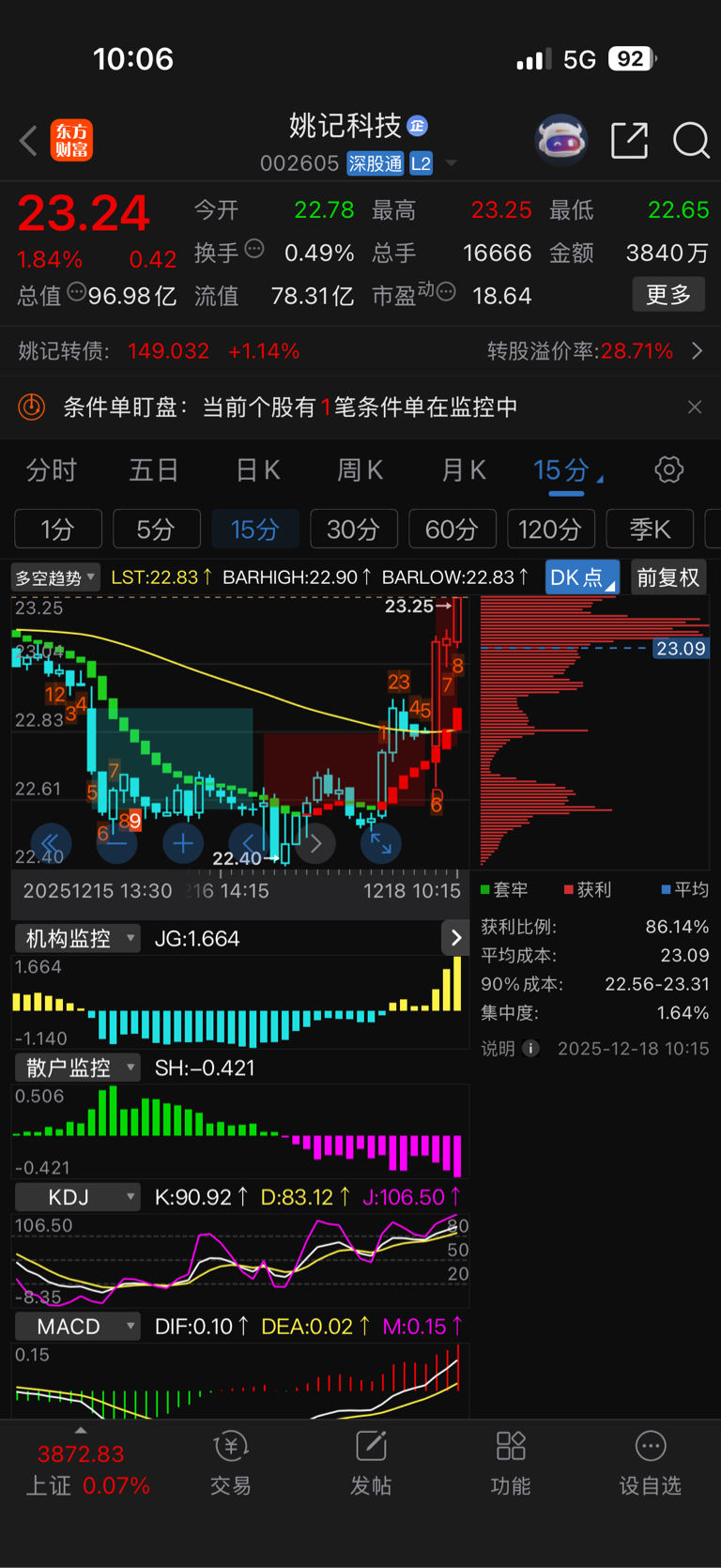Expand chart to fullscreen icon
The height and width of the screenshot is (1568, 721).
coord(381,843)
